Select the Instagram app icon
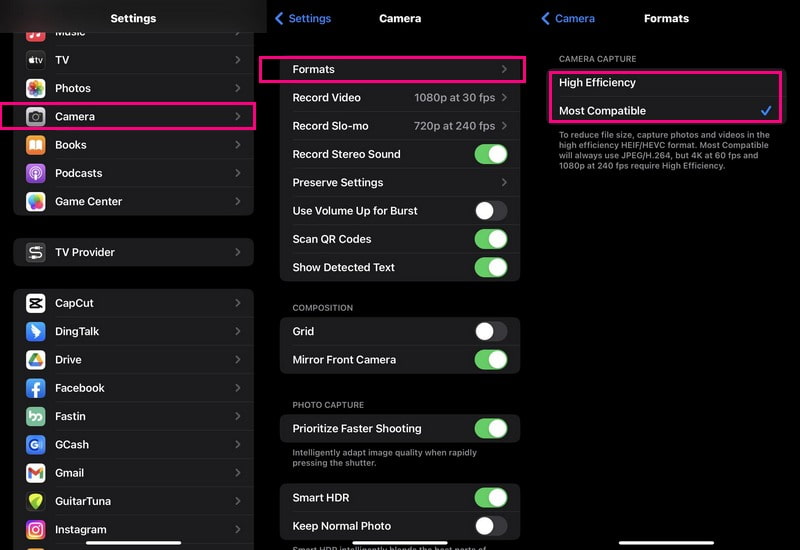800x550 pixels. coord(36,529)
